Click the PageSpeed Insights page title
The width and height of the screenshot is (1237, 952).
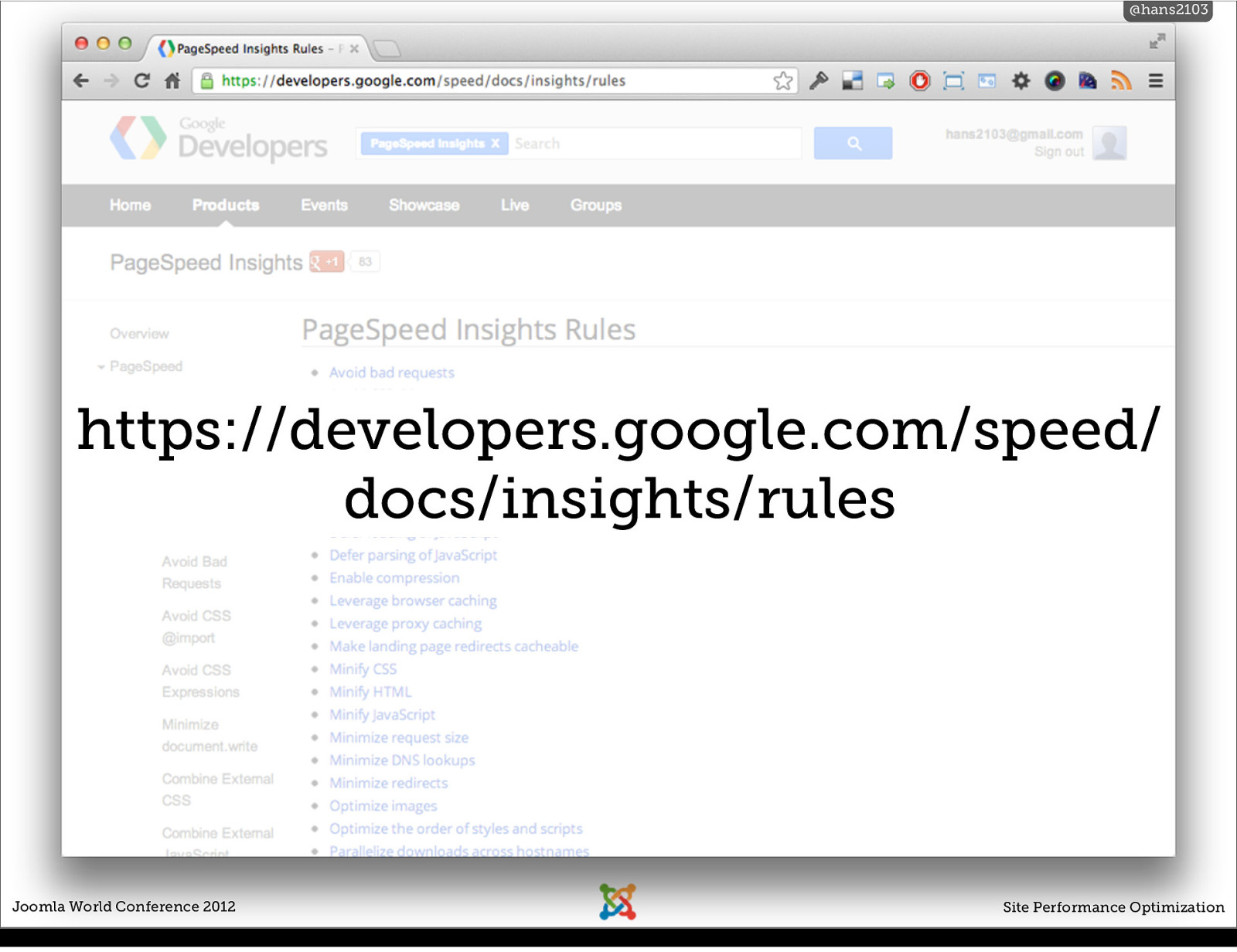point(206,263)
